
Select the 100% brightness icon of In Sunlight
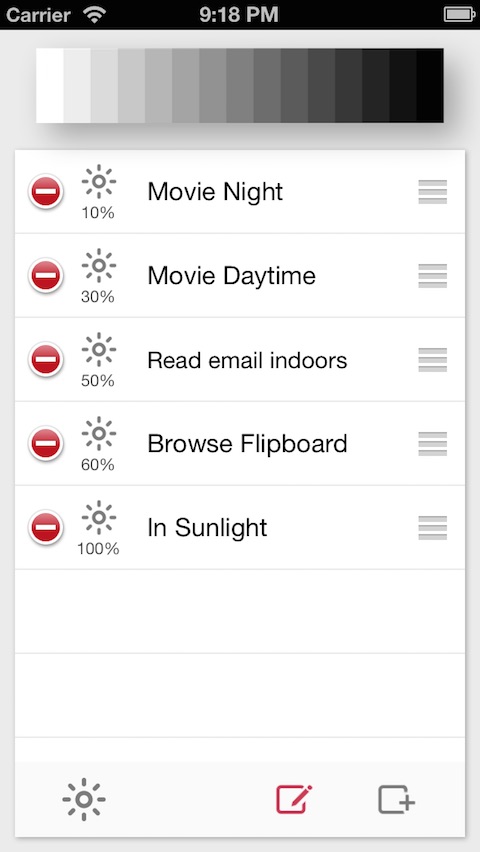click(x=98, y=528)
